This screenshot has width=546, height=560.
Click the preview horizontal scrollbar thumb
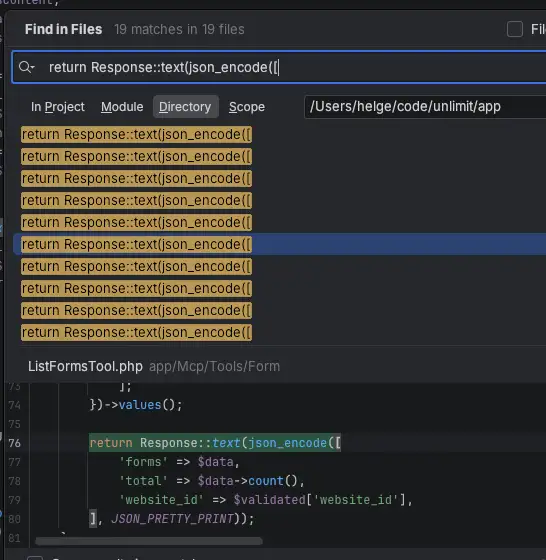tap(149, 541)
